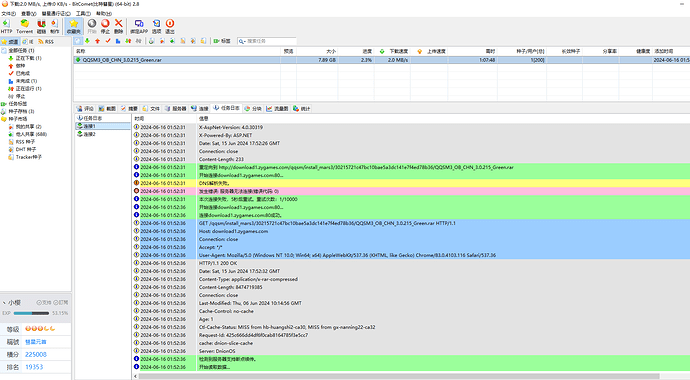690x380 pixels.
Task: Click the log panel horizontal scrollbar
Action: (x=399, y=376)
